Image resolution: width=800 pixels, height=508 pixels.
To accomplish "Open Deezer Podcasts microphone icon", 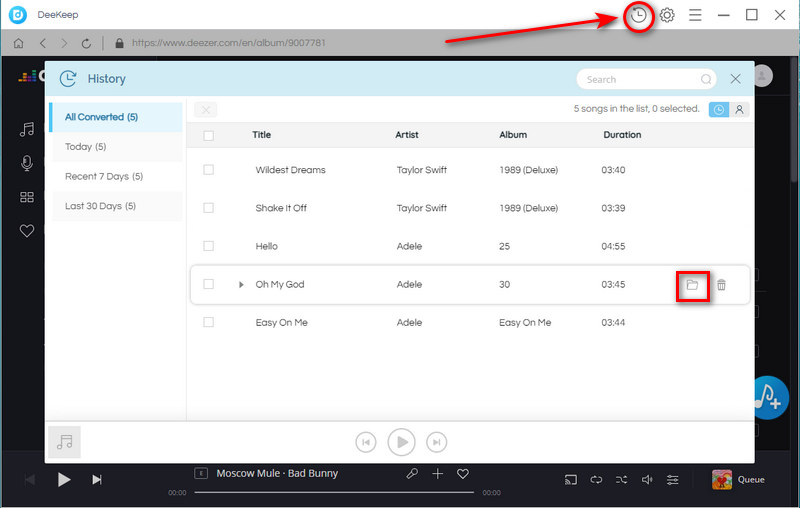I will [27, 163].
